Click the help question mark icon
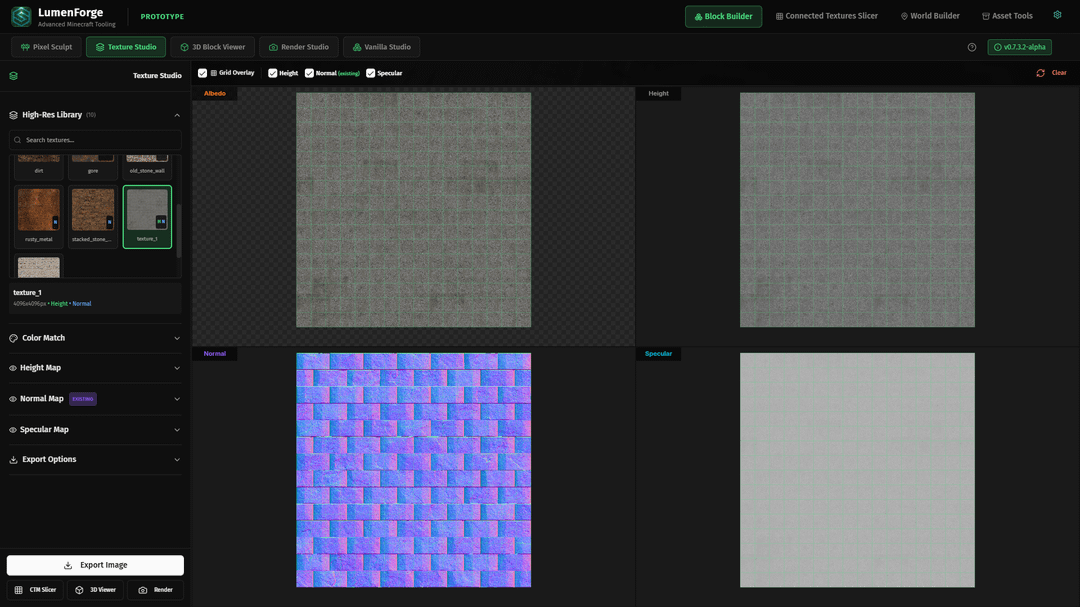 [972, 47]
